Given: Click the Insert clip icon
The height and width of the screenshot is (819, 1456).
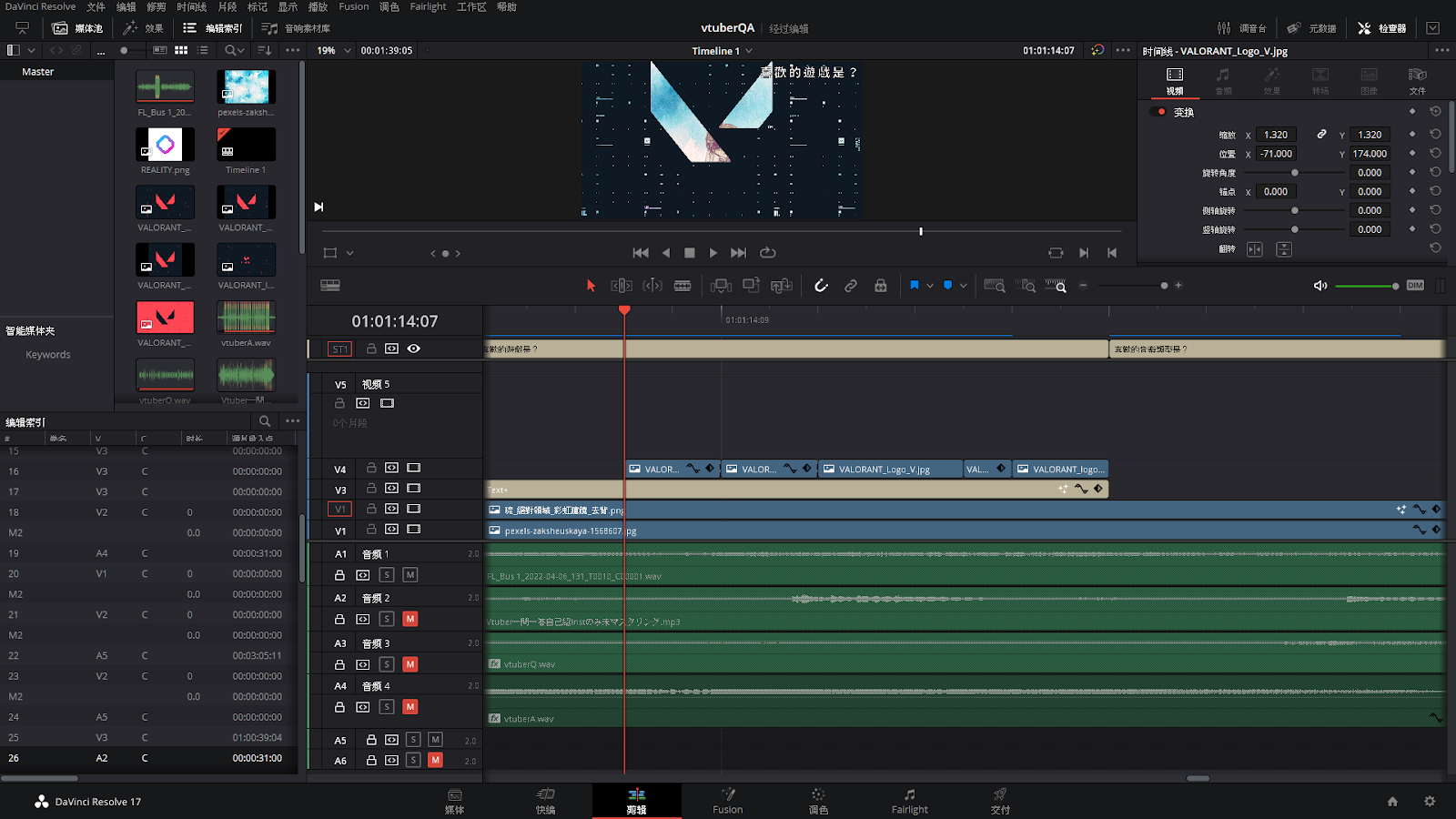Looking at the screenshot, I should tap(721, 286).
